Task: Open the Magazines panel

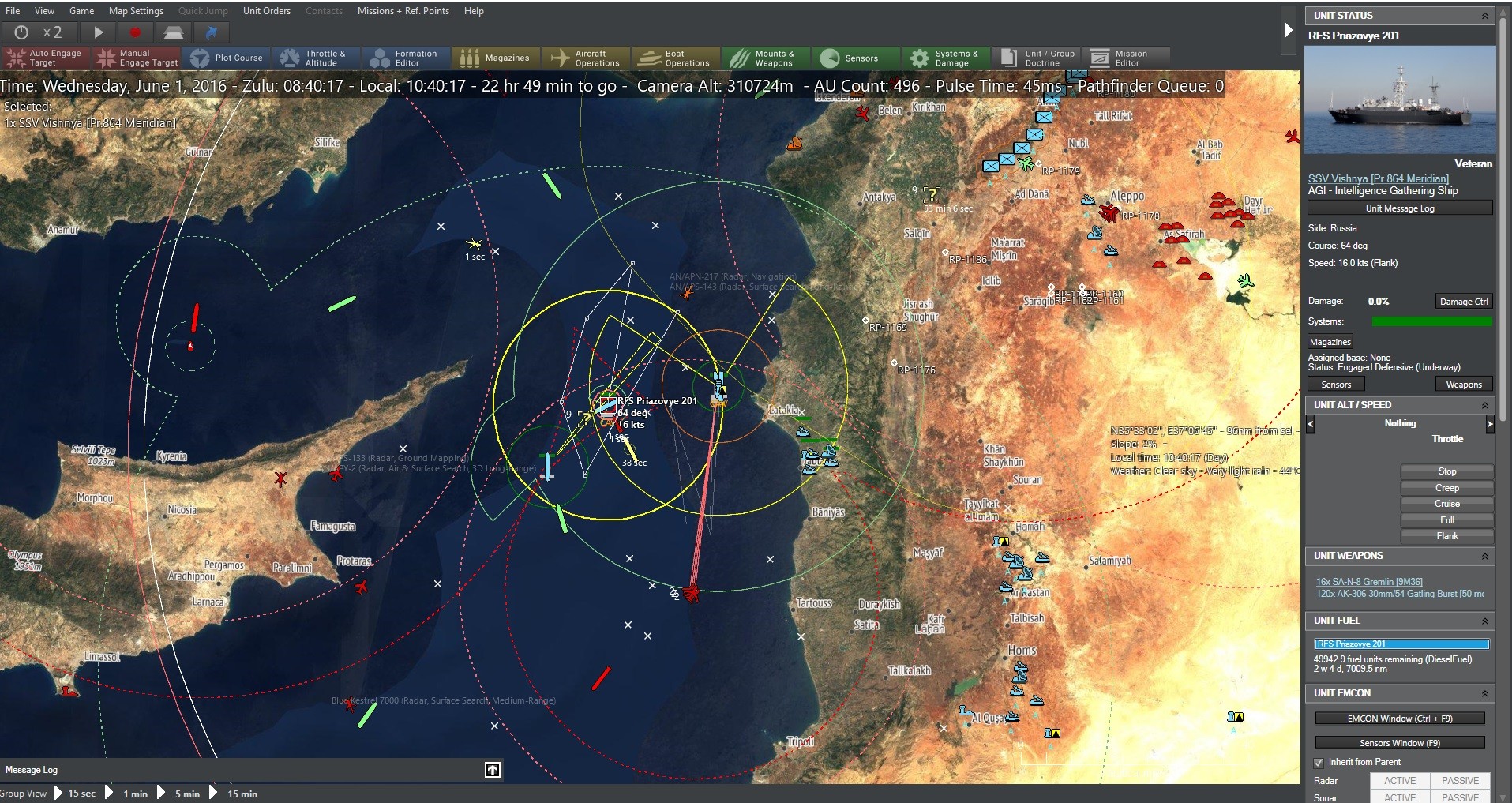Action: coord(496,58)
